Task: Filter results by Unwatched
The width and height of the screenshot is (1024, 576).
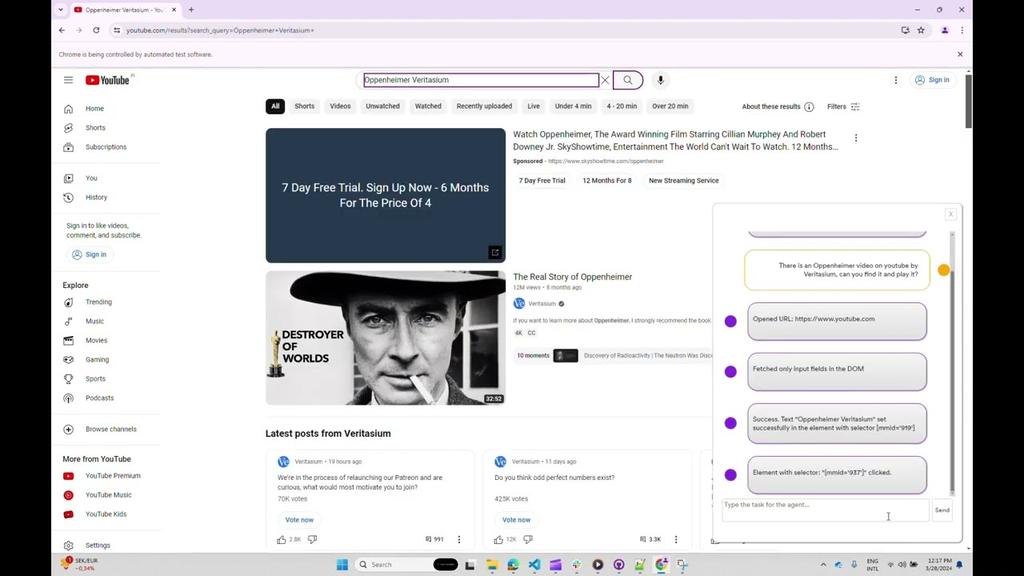Action: click(383, 106)
